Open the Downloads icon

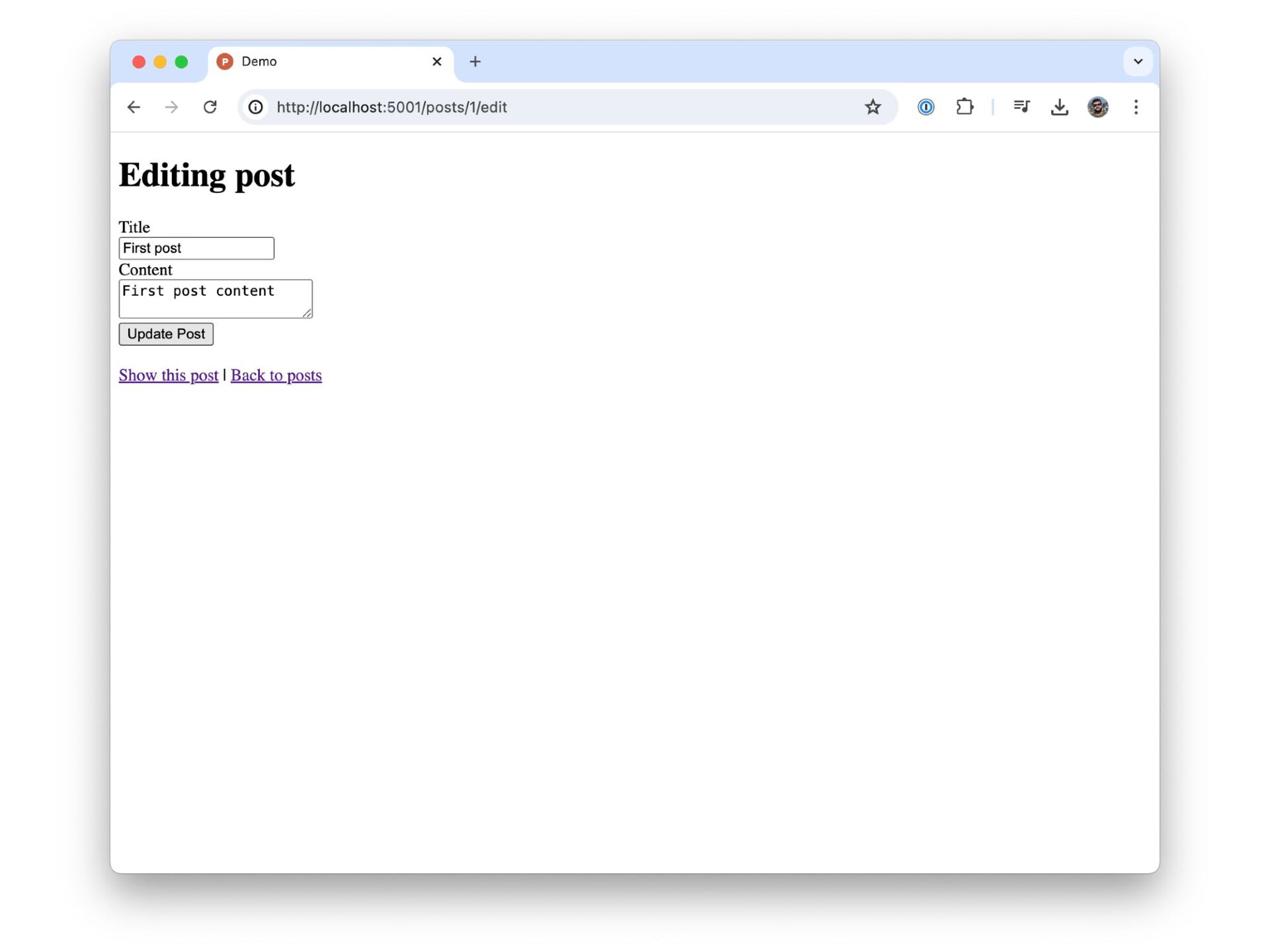point(1059,107)
